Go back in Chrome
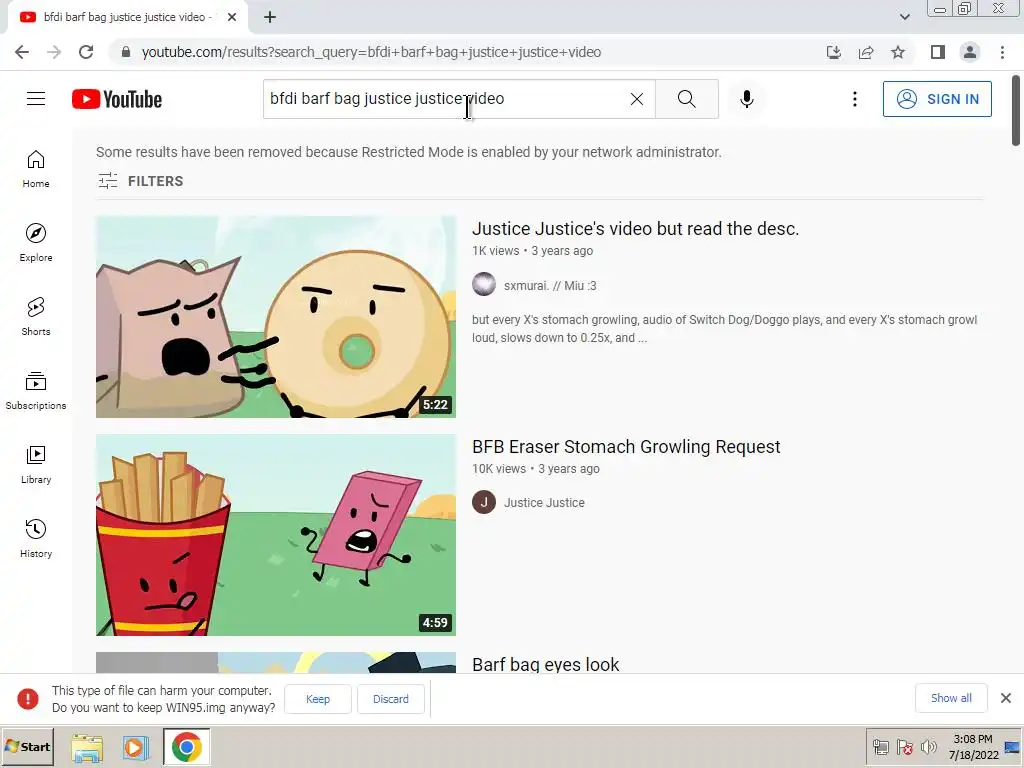The width and height of the screenshot is (1024, 768). (22, 52)
